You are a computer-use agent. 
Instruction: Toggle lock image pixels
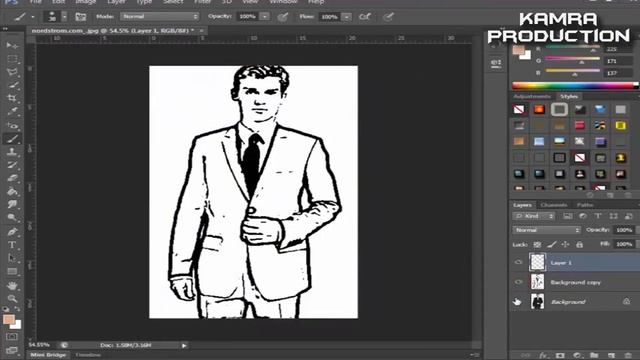(551, 244)
